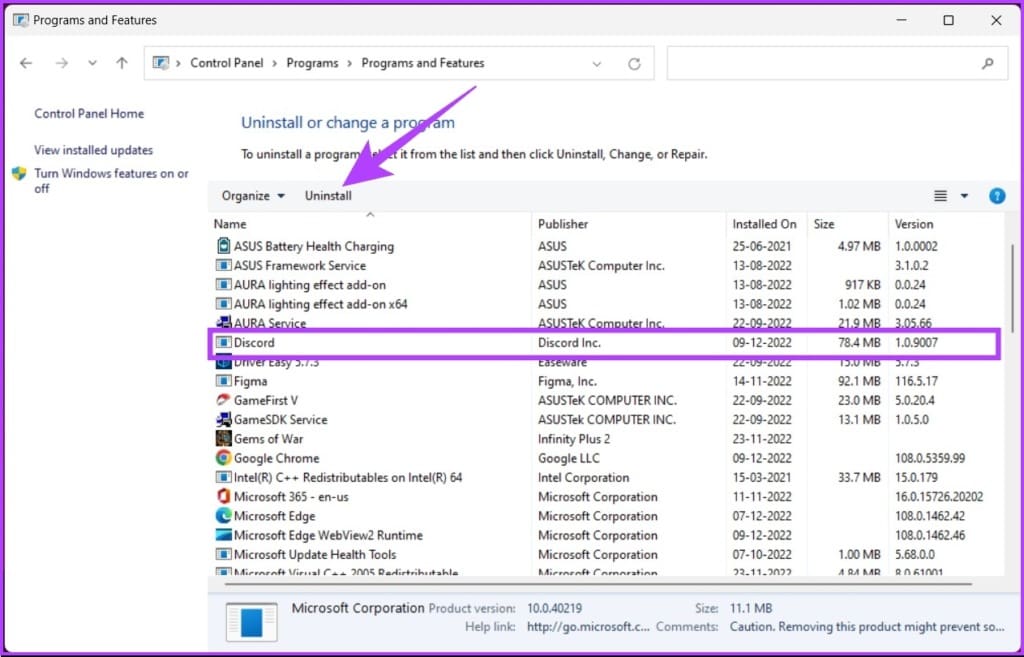This screenshot has height=657, width=1024.
Task: Click the forward navigation arrow
Action: tap(62, 63)
